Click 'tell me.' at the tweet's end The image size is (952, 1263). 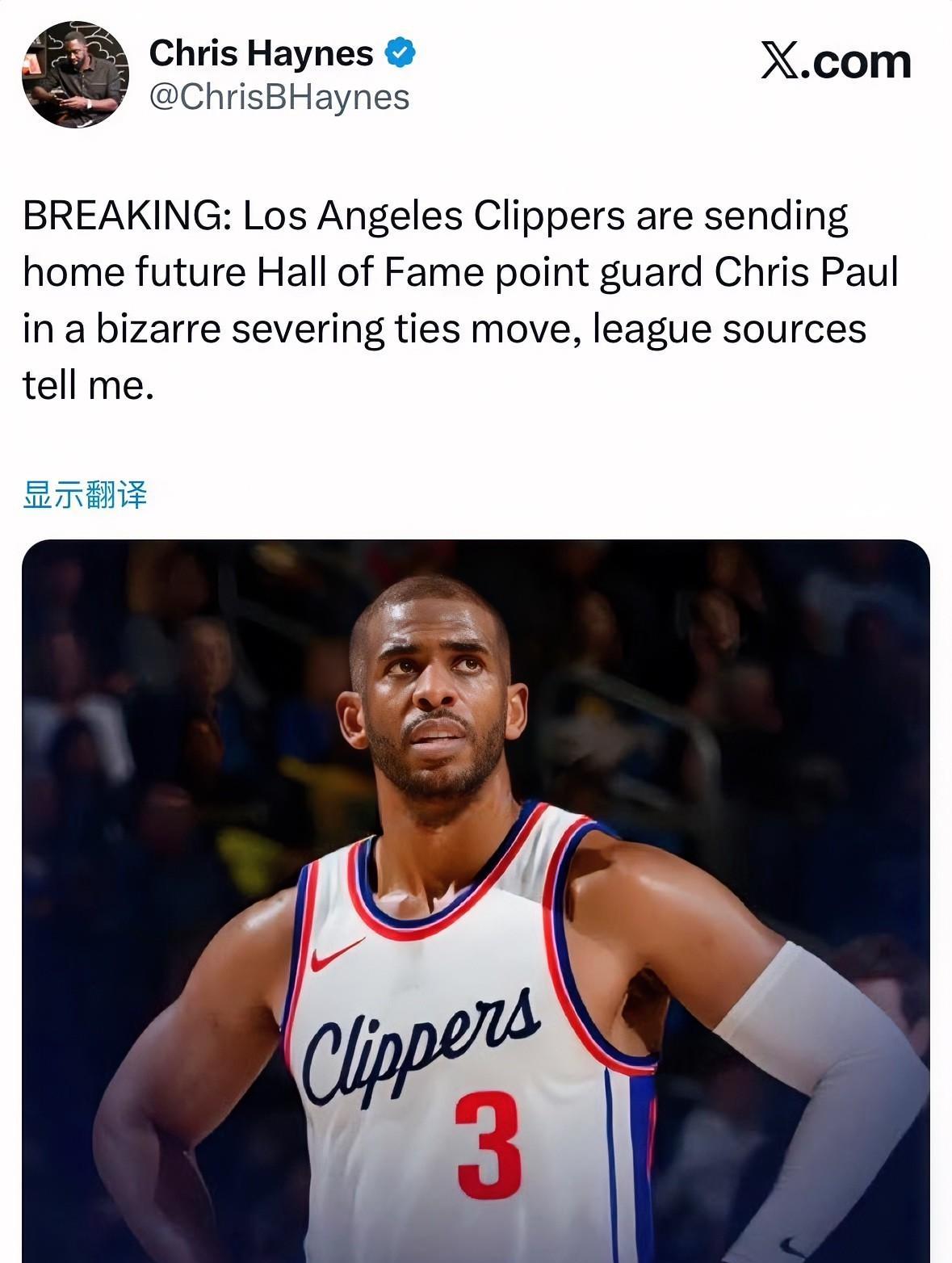tap(88, 385)
